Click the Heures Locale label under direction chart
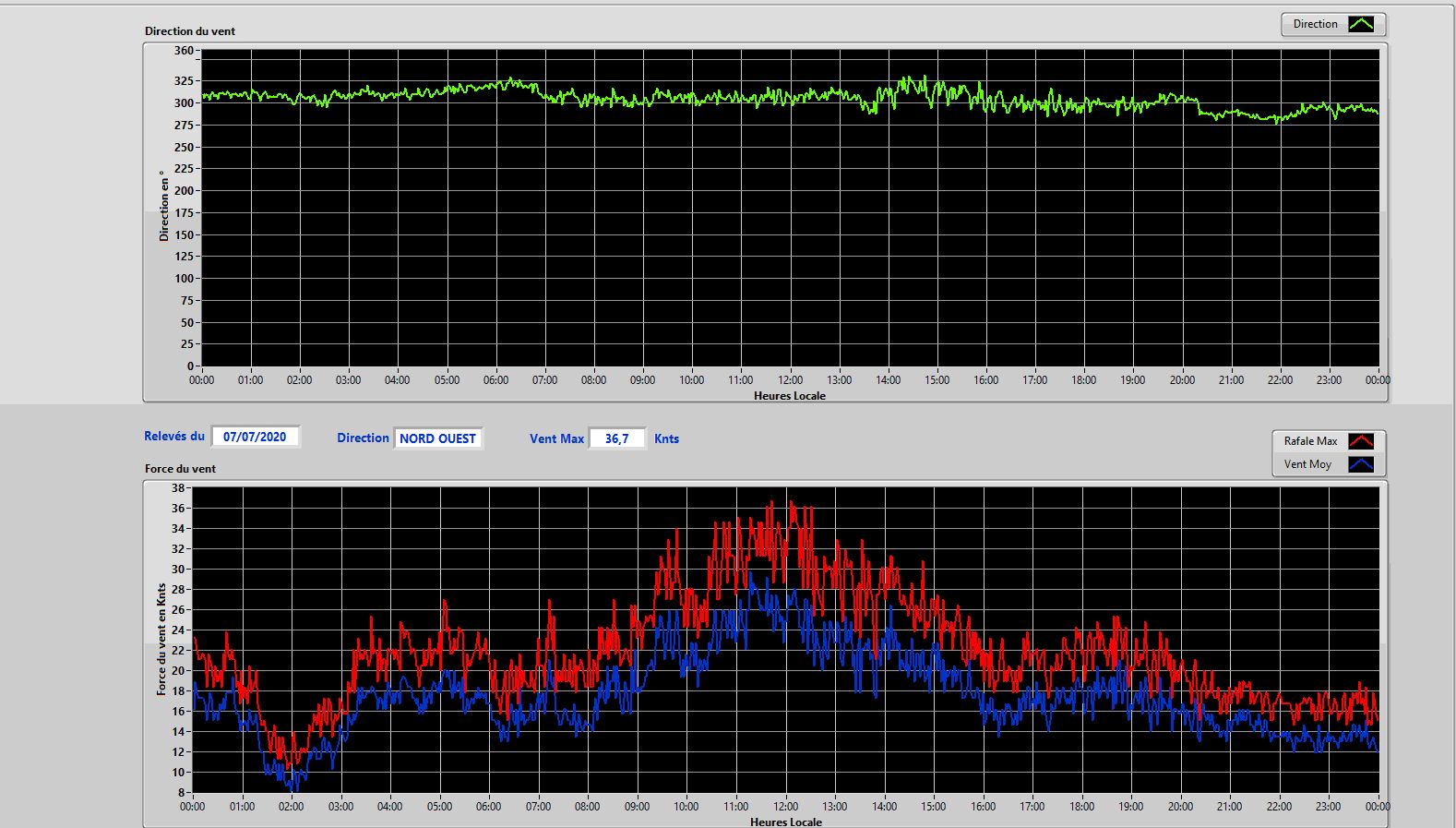The width and height of the screenshot is (1456, 828). pyautogui.click(x=790, y=395)
